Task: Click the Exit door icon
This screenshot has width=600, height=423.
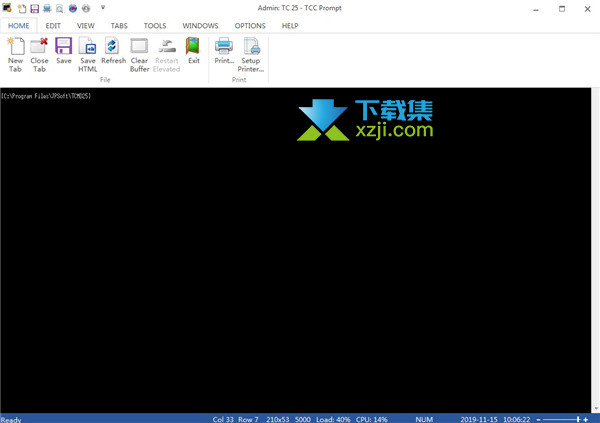Action: [x=193, y=52]
